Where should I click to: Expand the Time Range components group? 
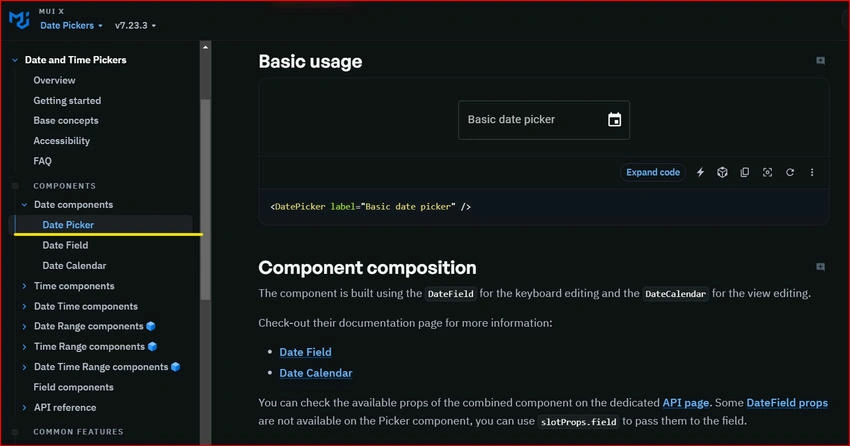[x=24, y=347]
